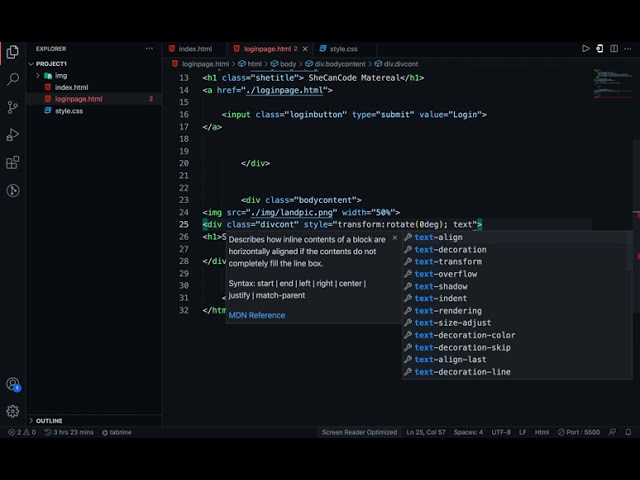
Task: Switch to the style.css tab
Action: pos(344,49)
